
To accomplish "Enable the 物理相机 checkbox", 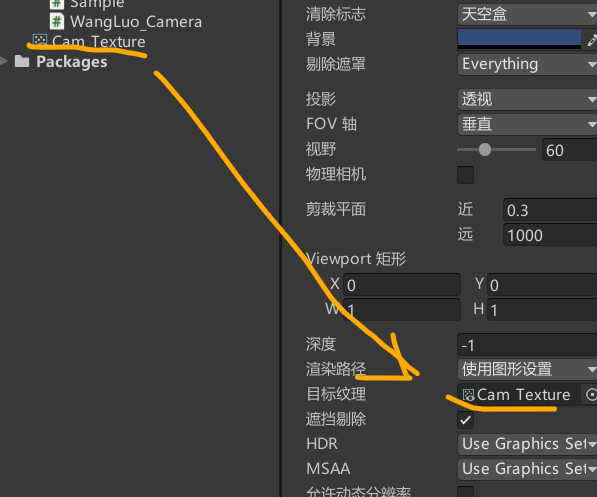I will pos(465,175).
